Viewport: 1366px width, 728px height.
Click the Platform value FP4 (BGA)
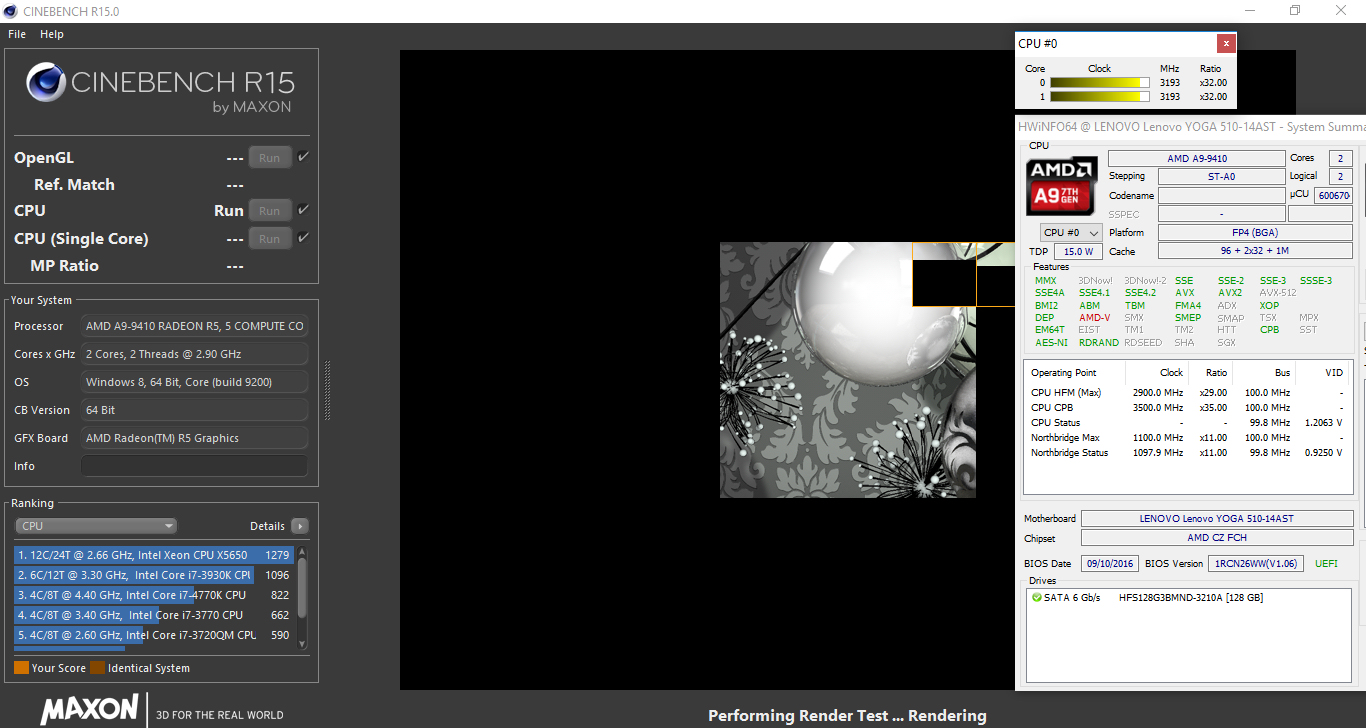(x=1255, y=232)
